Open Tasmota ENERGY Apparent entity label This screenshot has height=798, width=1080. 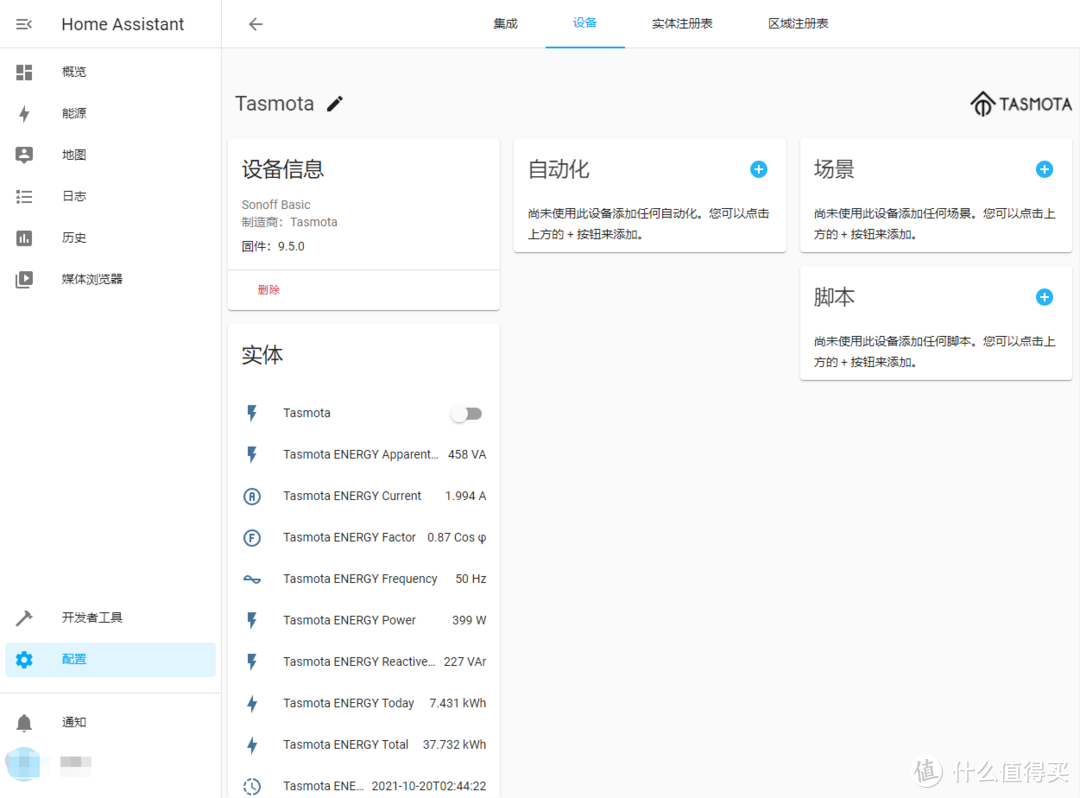360,454
